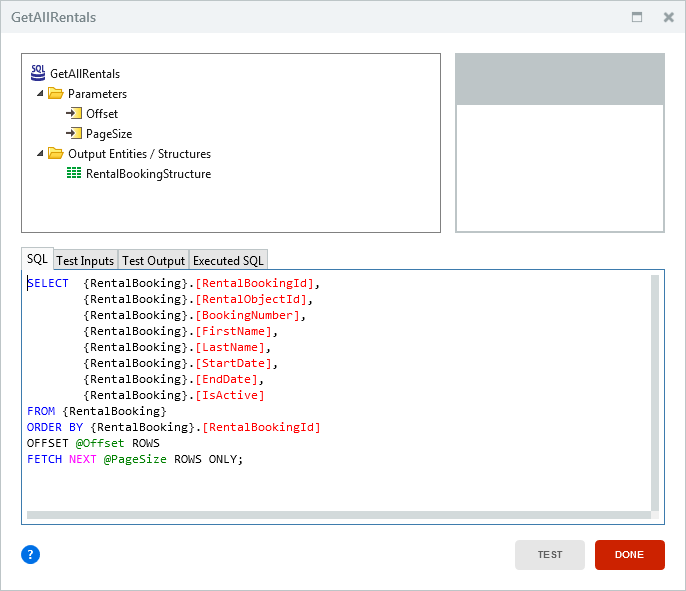
Task: Switch to the Test Inputs tab
Action: tap(85, 260)
